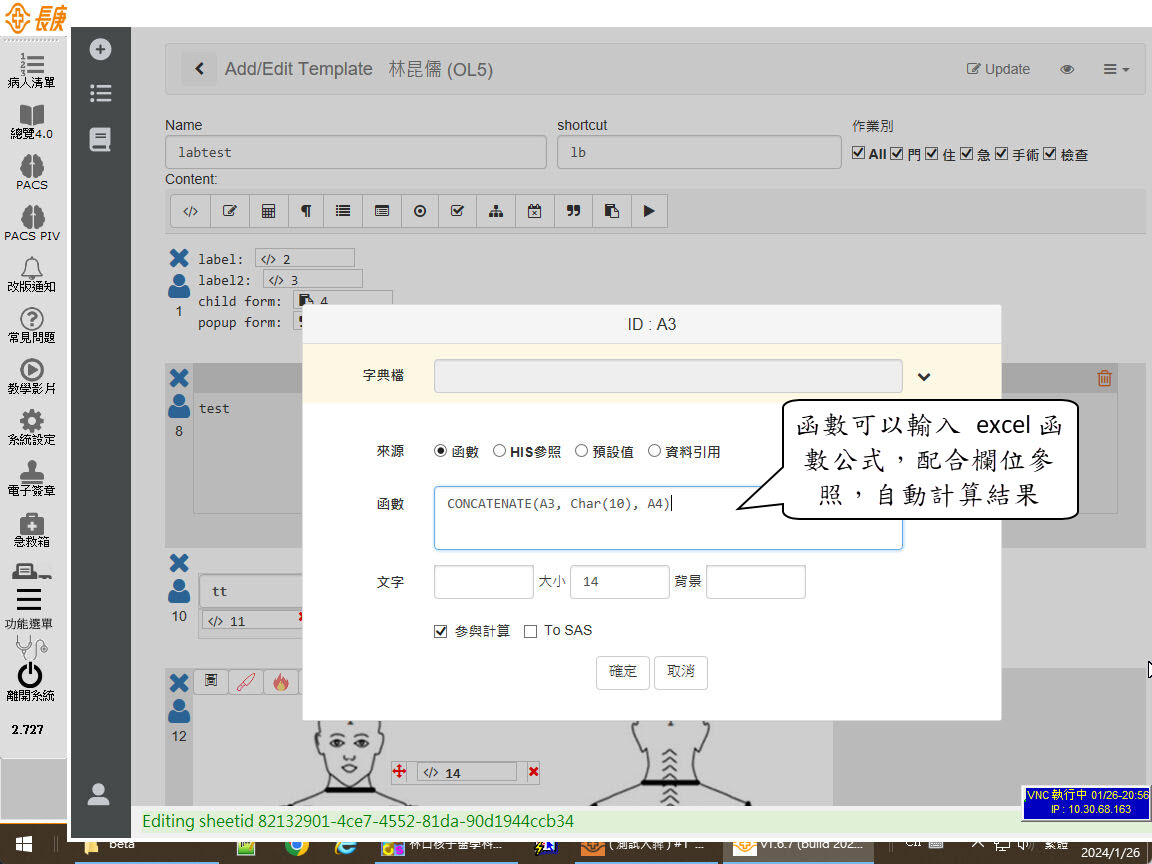Viewport: 1152px width, 864px height.
Task: Click the 背景 background color field
Action: (x=755, y=582)
